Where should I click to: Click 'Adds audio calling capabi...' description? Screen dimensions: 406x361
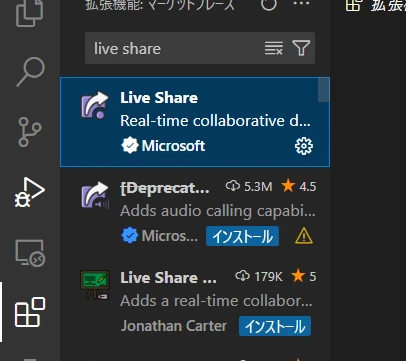218,211
